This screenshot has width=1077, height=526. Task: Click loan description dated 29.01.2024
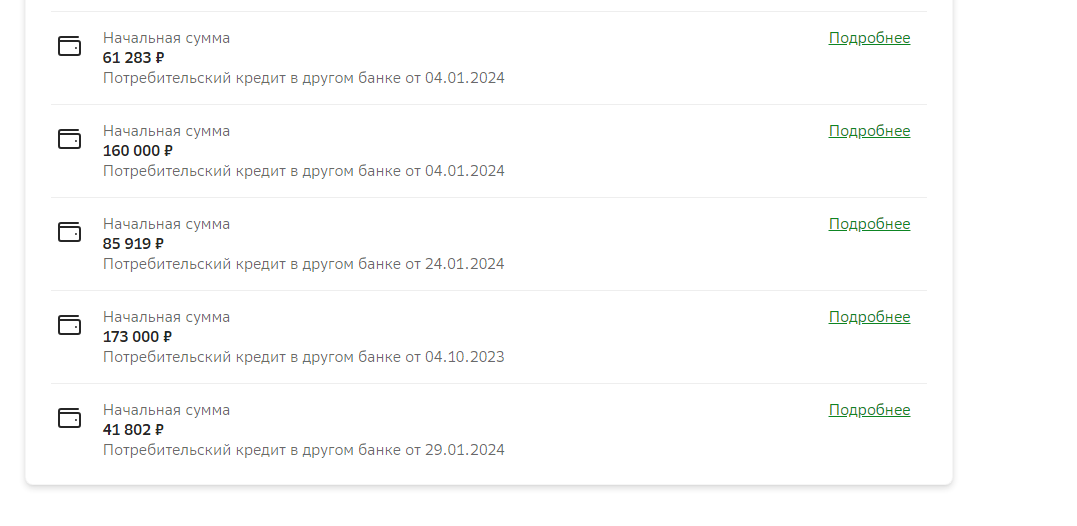(303, 450)
